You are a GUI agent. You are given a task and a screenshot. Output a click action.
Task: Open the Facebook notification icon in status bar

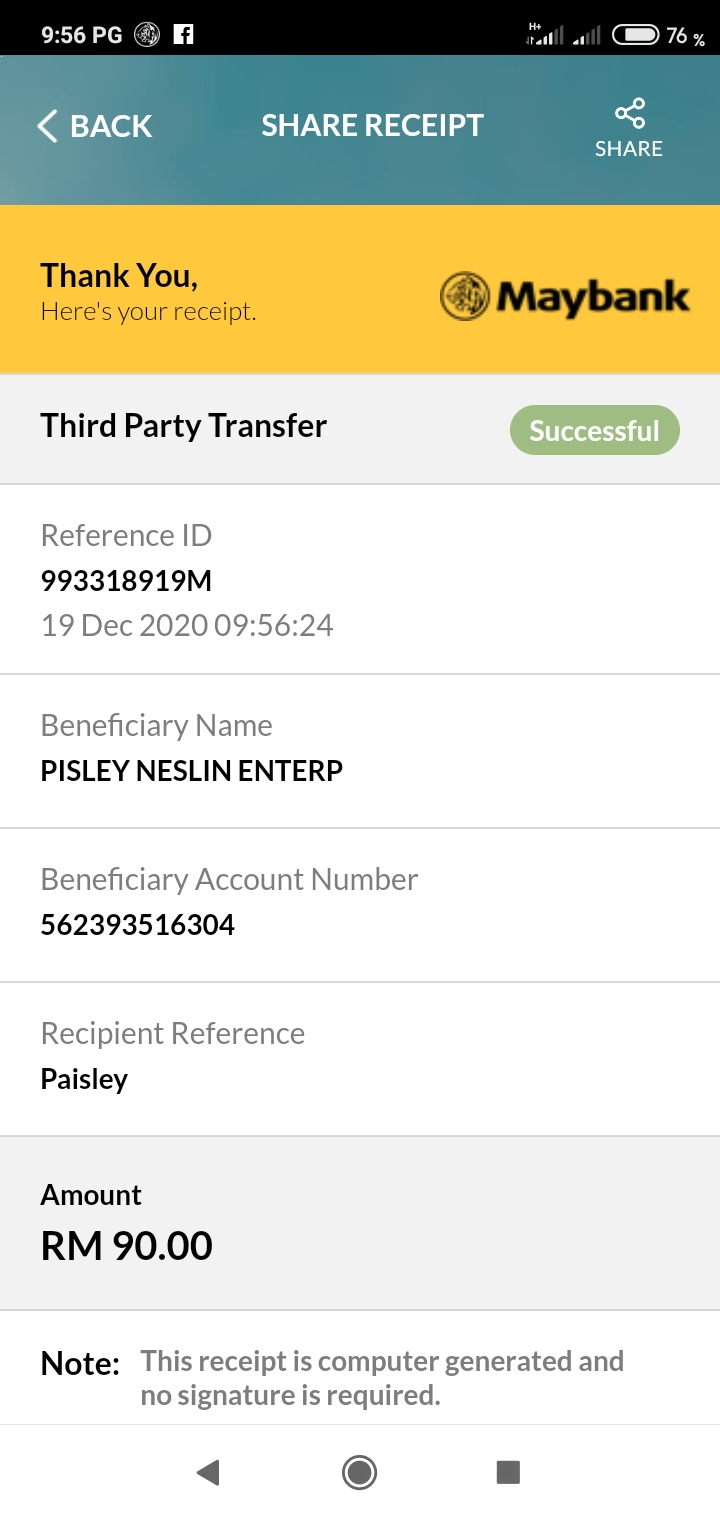pyautogui.click(x=183, y=35)
